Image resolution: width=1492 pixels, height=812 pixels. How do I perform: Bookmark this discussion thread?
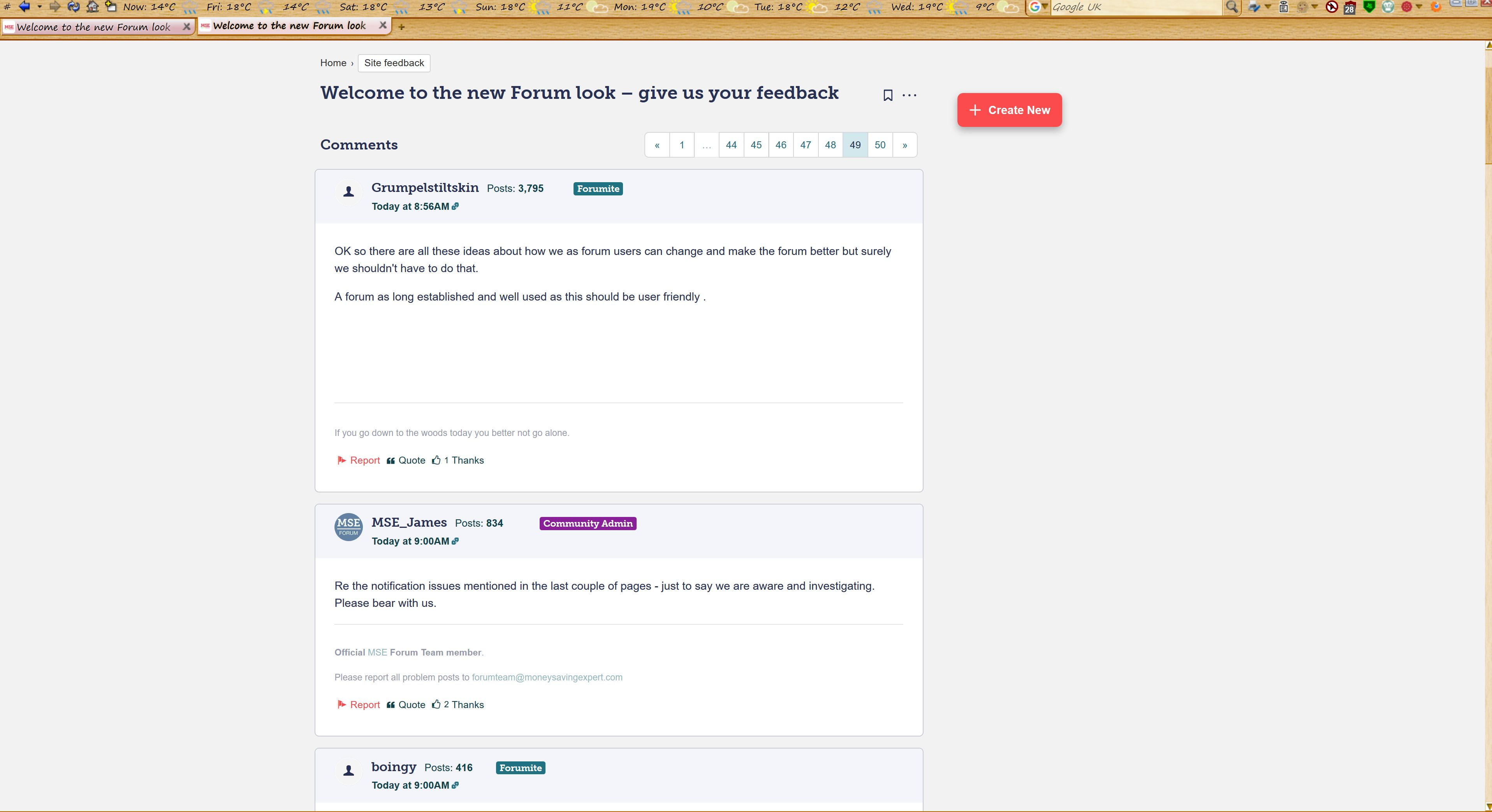point(887,95)
